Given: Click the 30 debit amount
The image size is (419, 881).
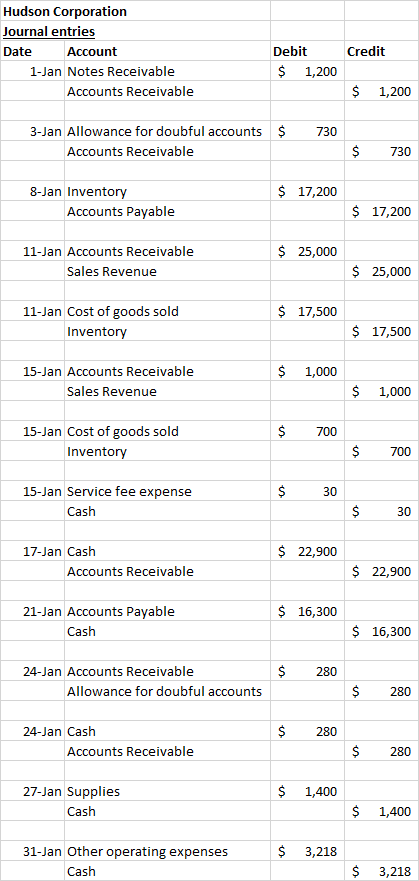Looking at the screenshot, I should coord(307,492).
